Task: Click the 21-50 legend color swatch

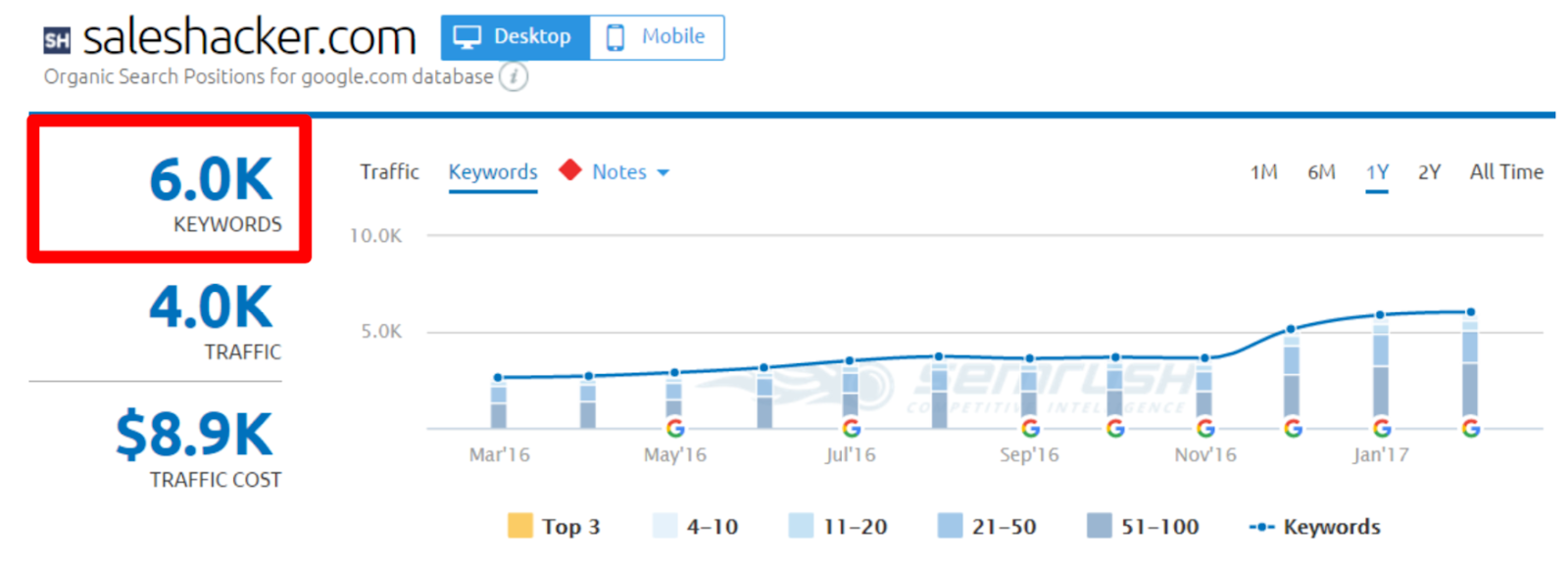Action: coord(950,526)
